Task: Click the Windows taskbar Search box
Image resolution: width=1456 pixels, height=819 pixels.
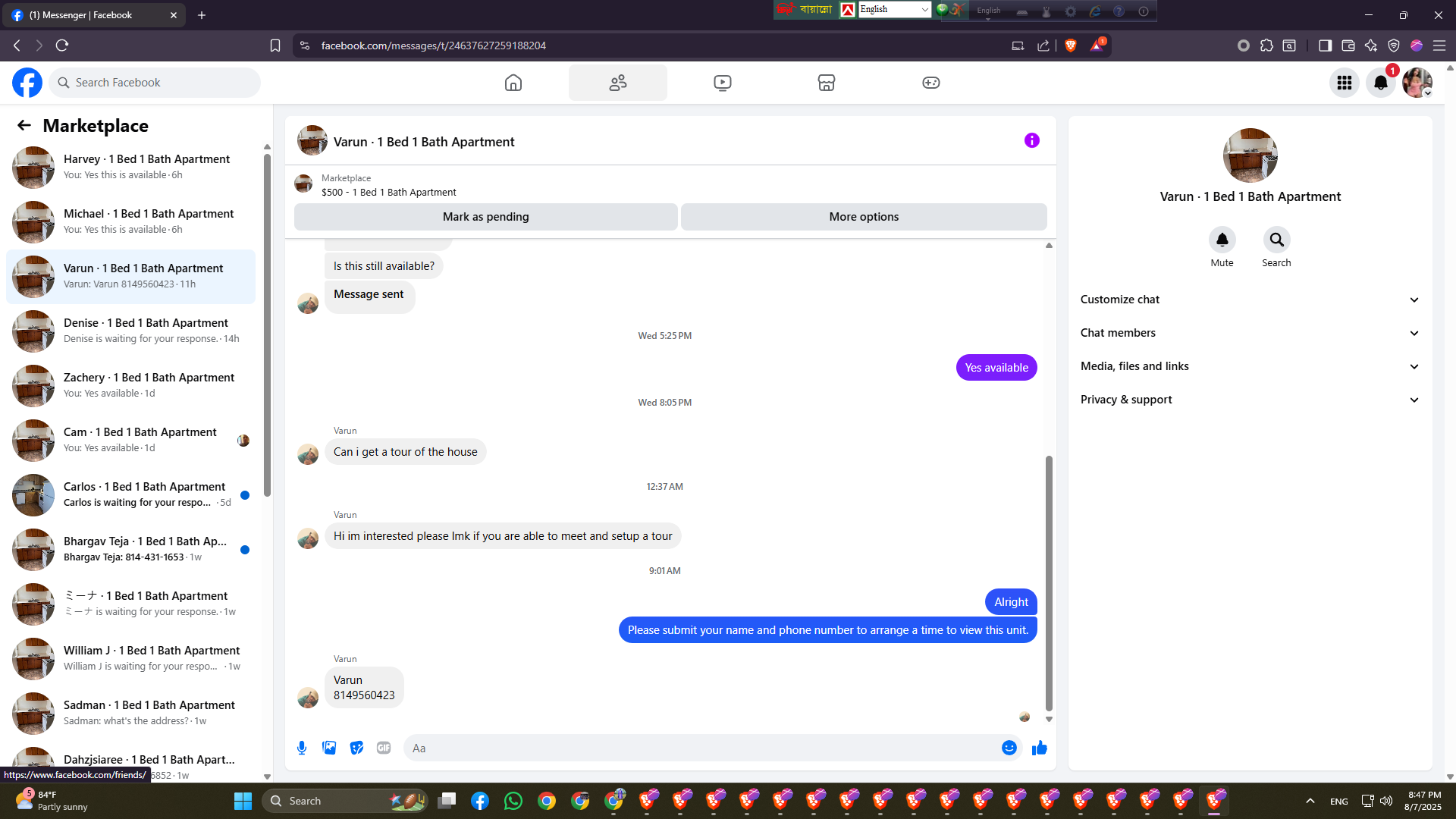Action: coord(345,801)
